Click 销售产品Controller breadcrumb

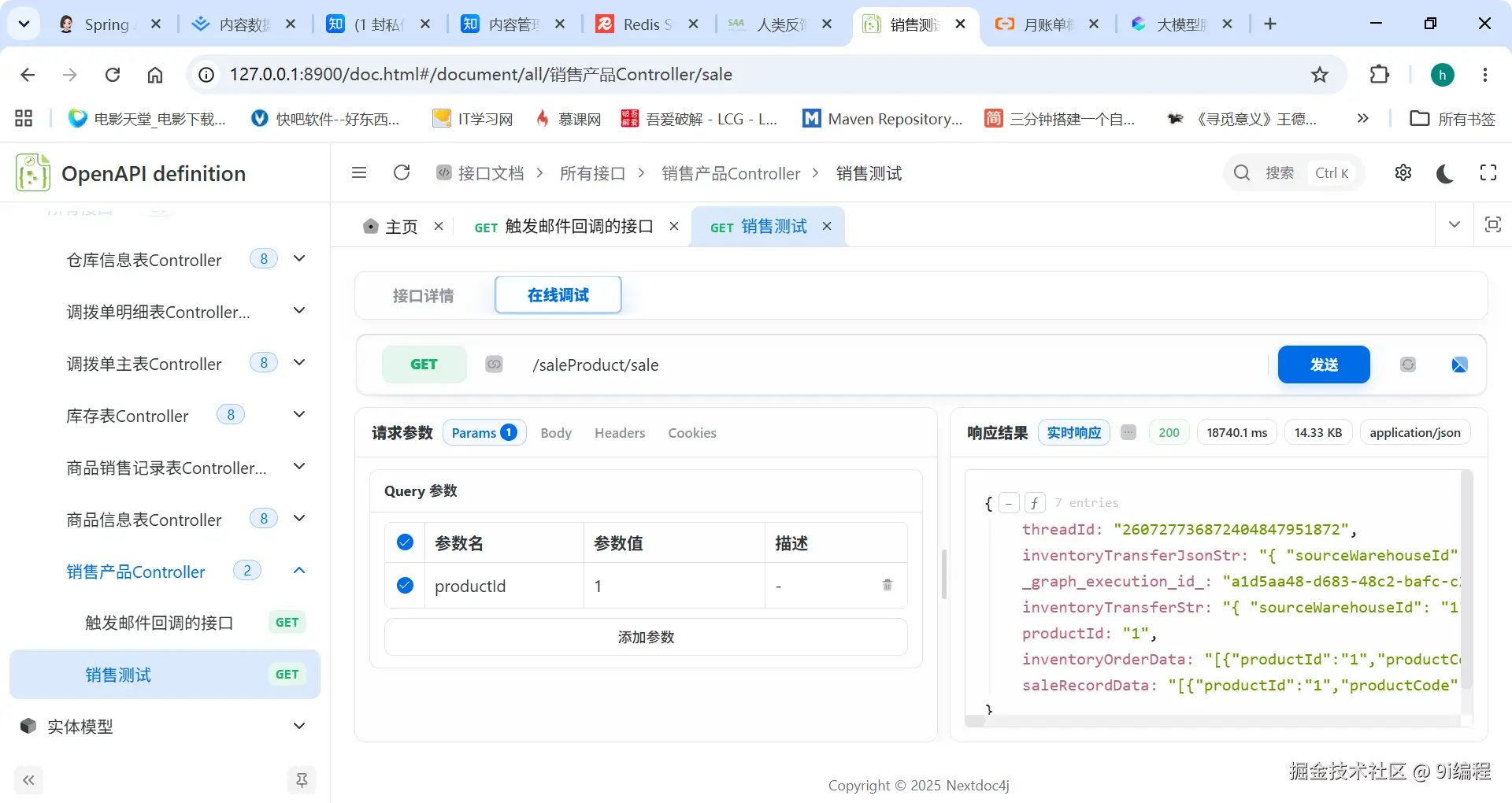click(731, 172)
